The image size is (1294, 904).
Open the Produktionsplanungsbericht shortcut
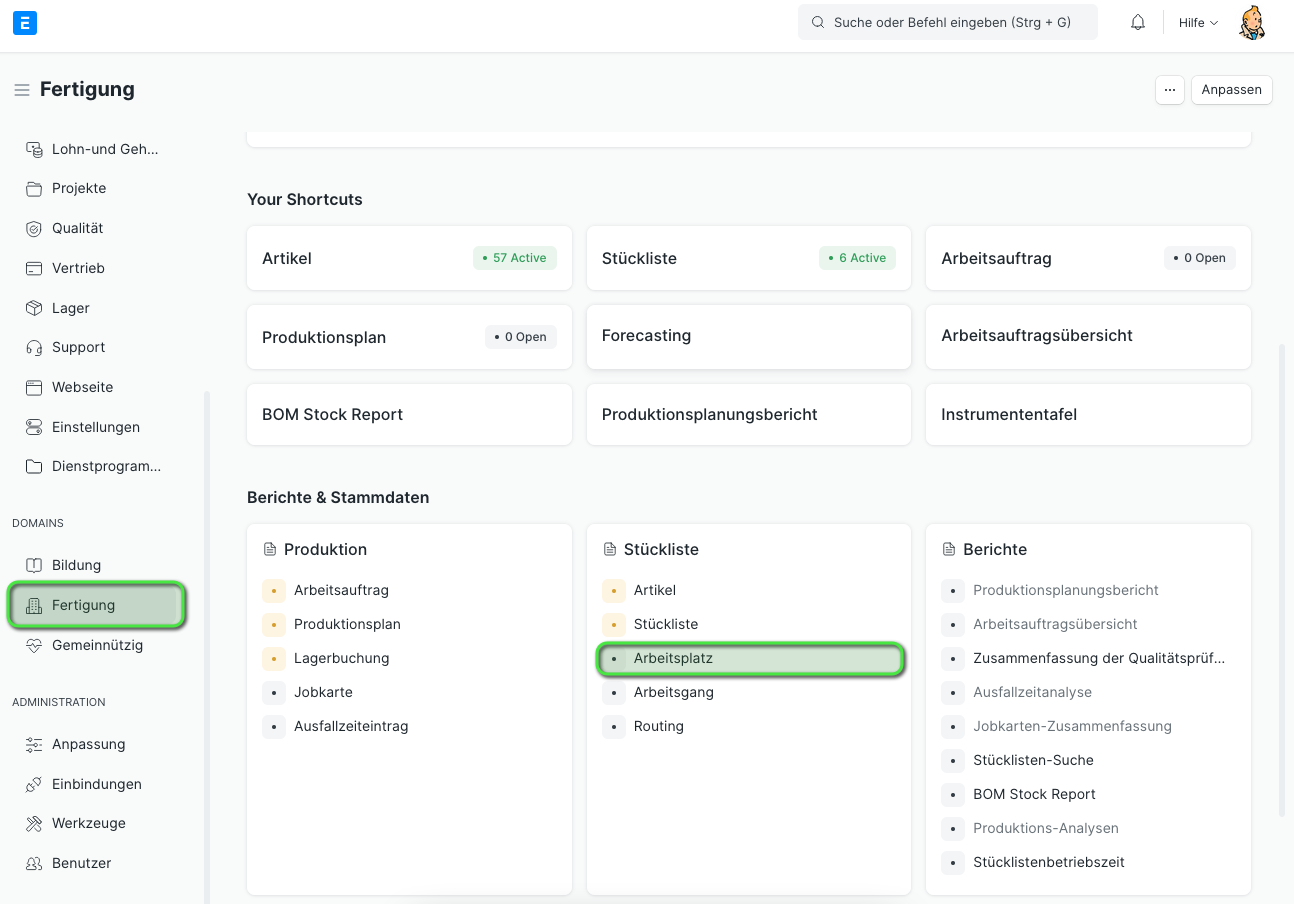point(749,414)
